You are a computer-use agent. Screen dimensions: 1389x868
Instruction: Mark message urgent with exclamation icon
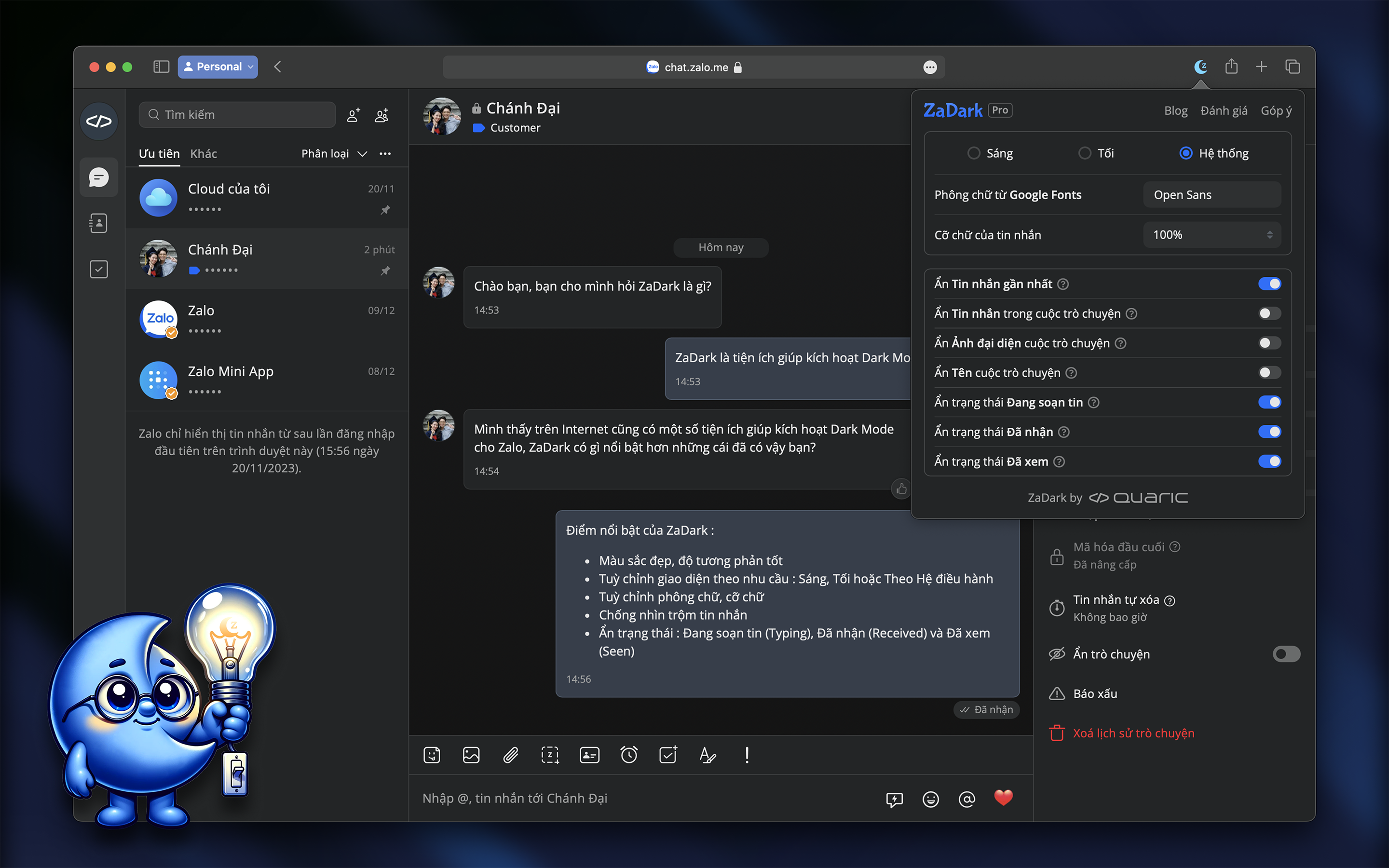tap(747, 755)
